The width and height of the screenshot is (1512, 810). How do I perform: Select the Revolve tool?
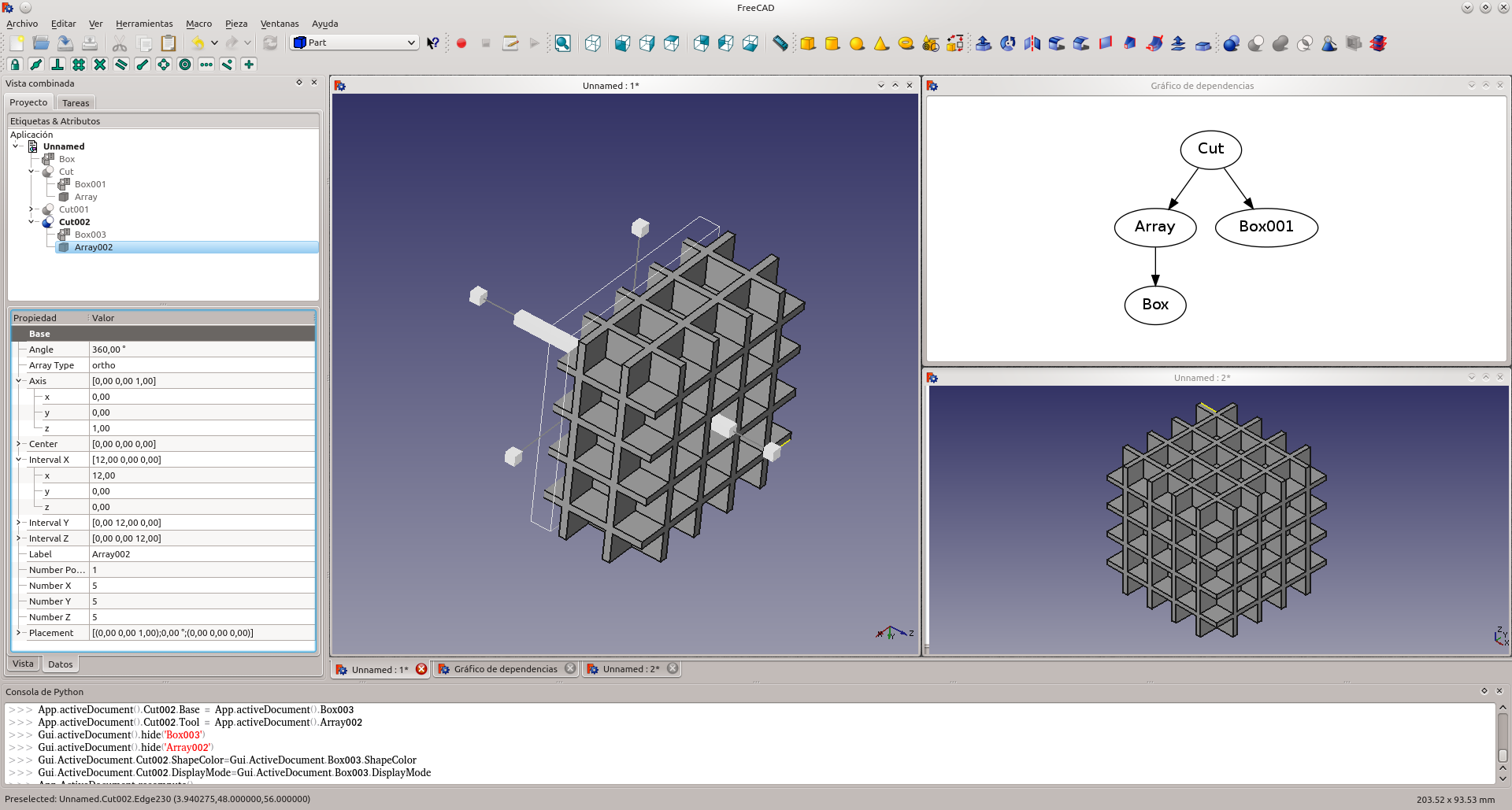[x=1008, y=44]
